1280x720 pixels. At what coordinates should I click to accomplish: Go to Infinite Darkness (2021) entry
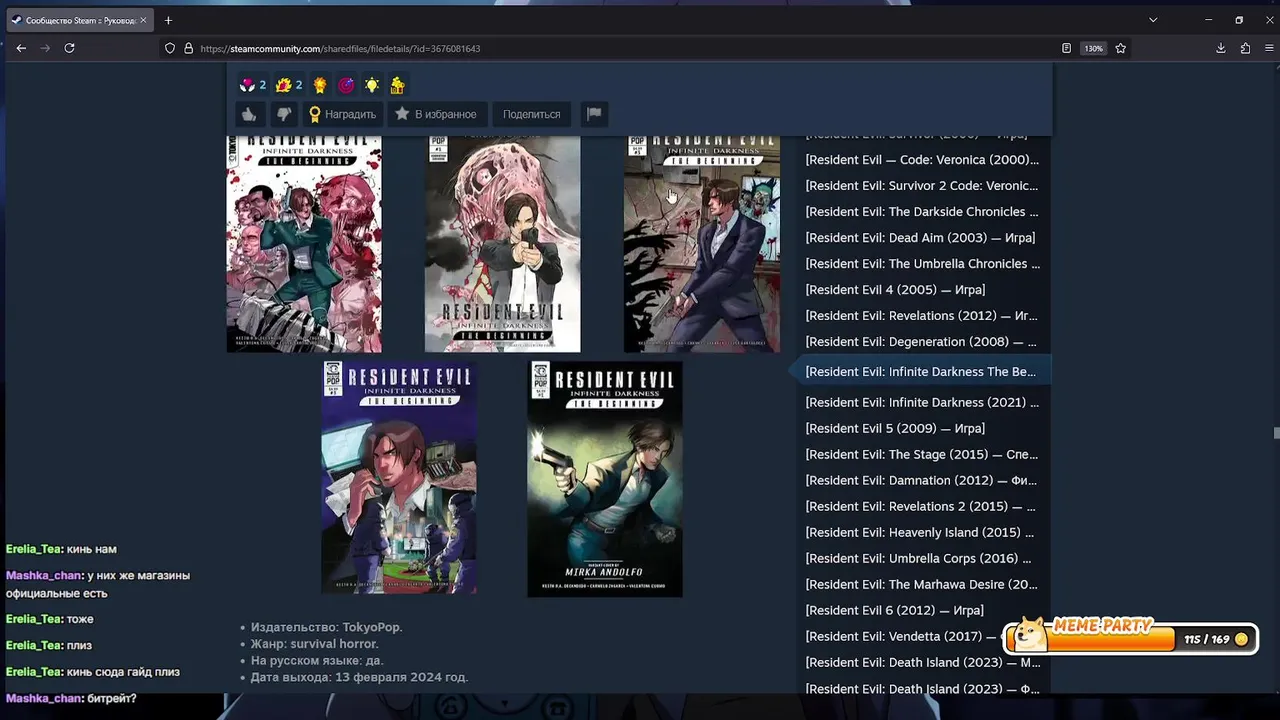tap(922, 402)
